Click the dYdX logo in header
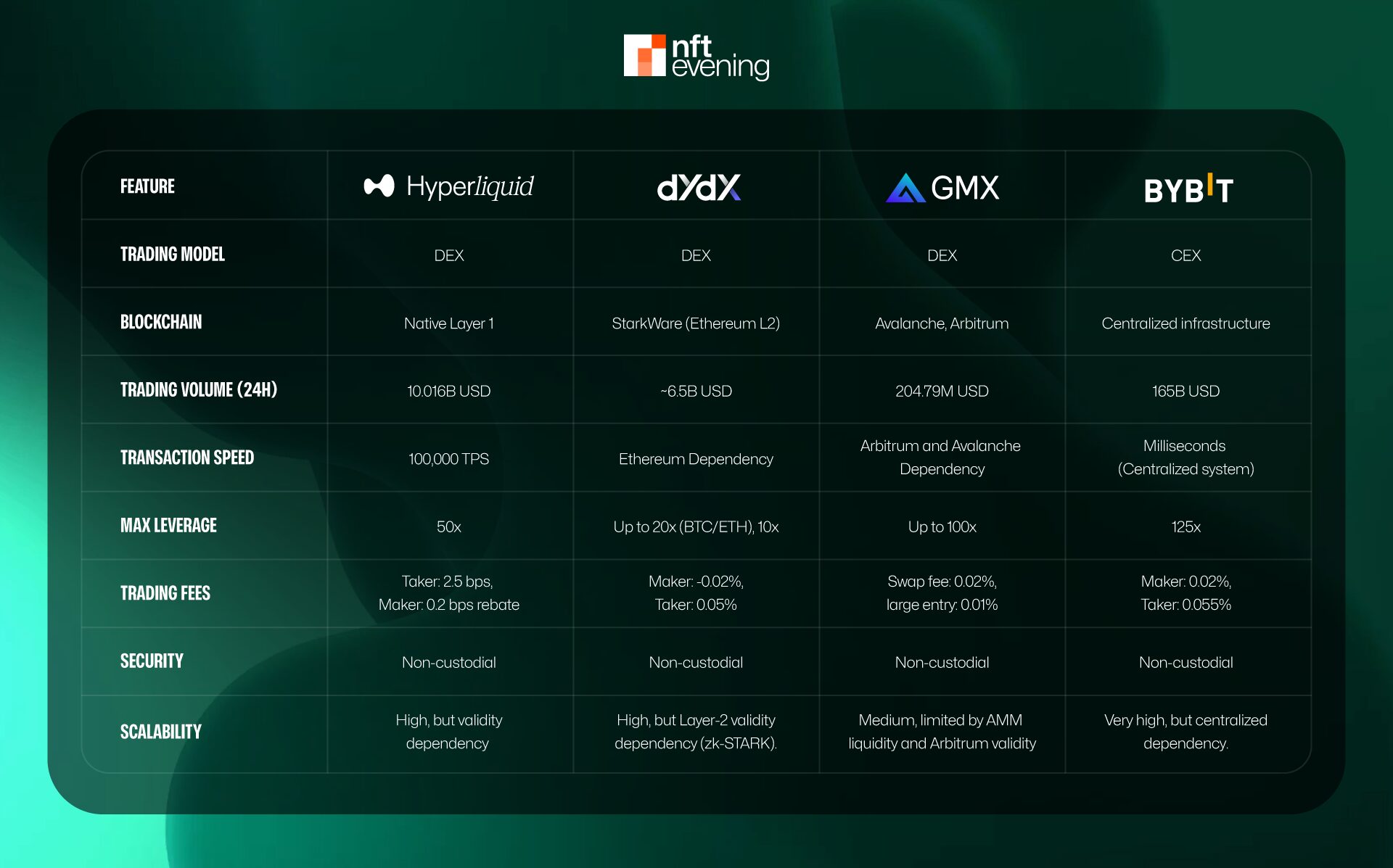Viewport: 1393px width, 868px height. tap(698, 187)
